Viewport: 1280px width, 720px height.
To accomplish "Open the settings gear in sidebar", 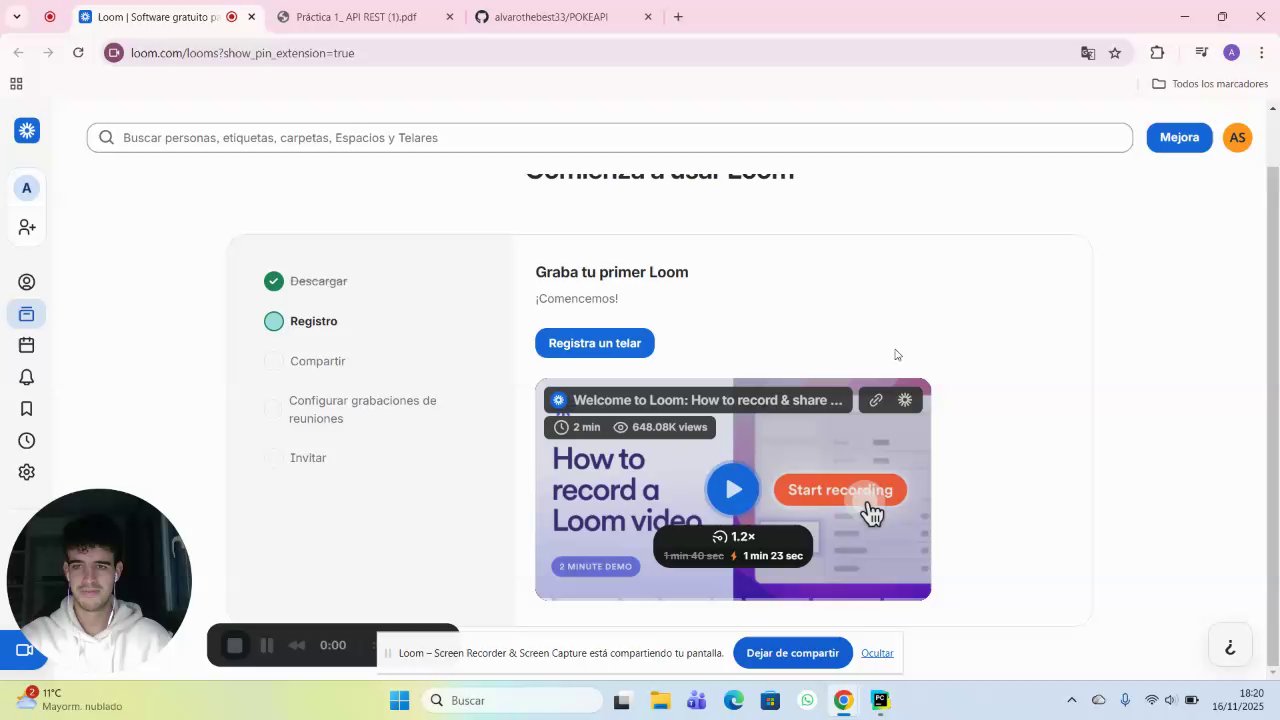I will 27,472.
